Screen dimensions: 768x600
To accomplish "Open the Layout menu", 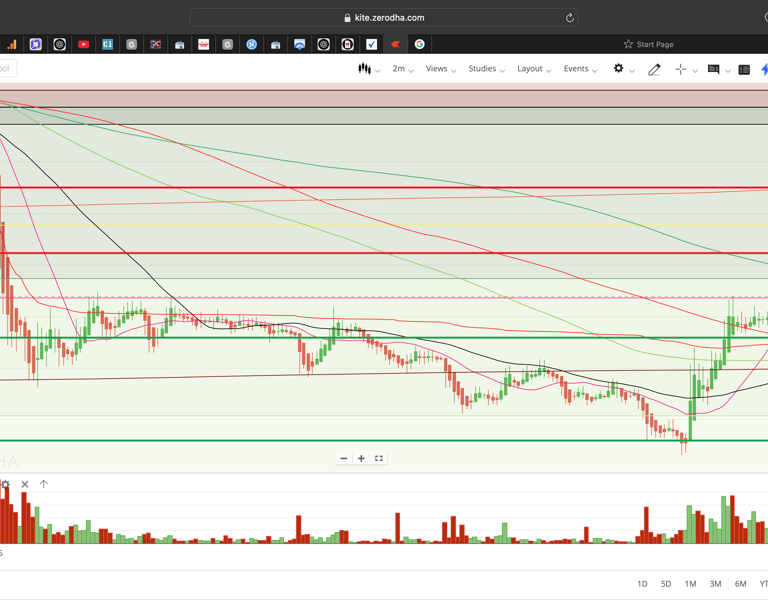I will [x=534, y=69].
